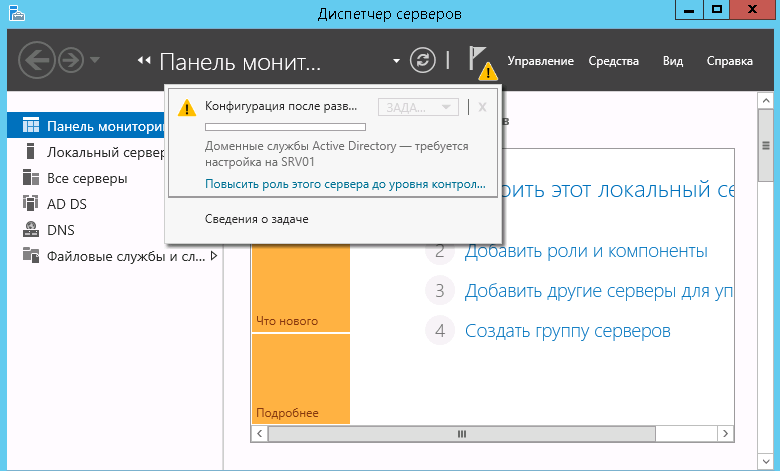Click the Local server icon
780x471 pixels.
click(30, 151)
